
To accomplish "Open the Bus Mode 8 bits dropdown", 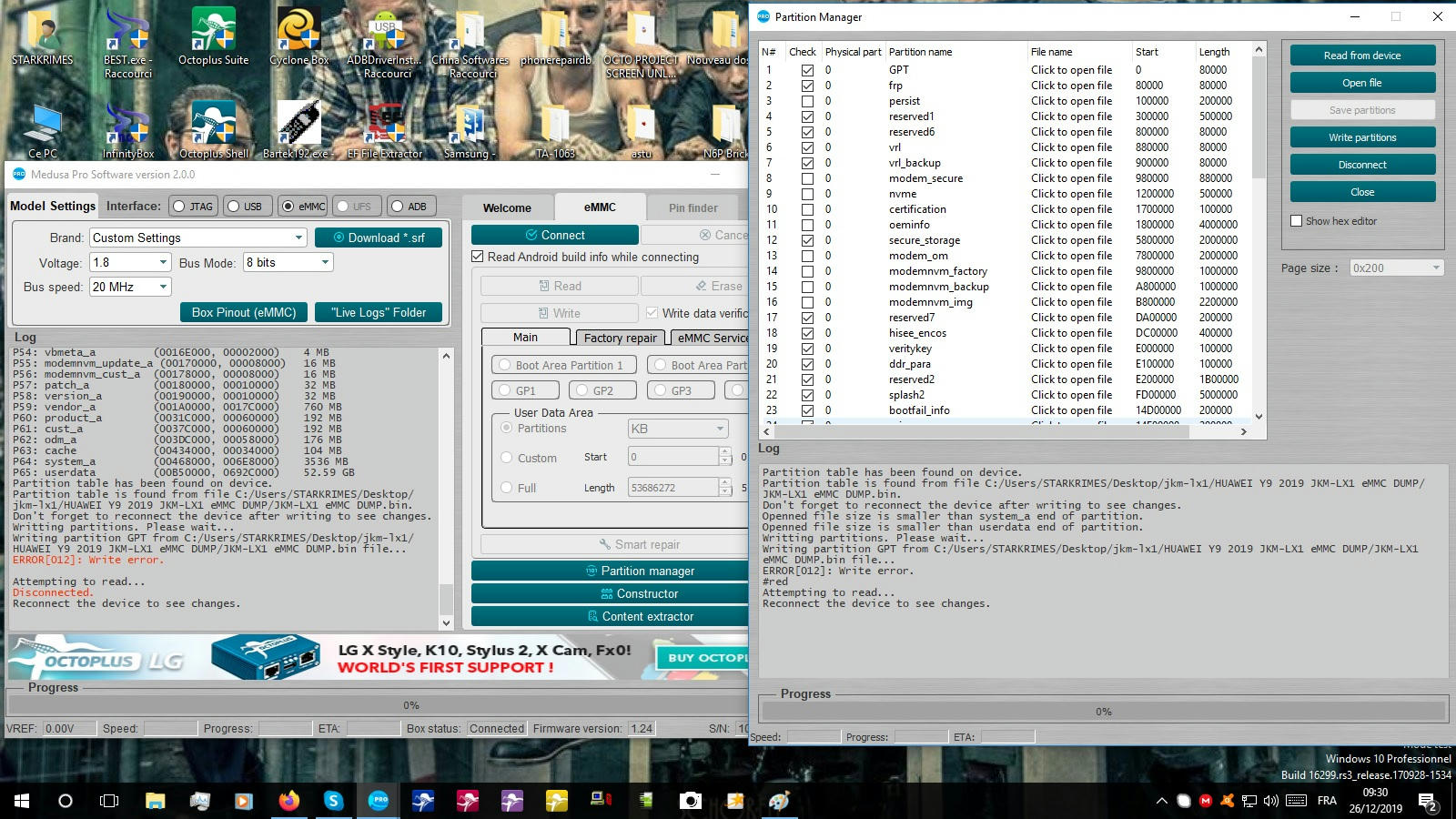I will 288,262.
